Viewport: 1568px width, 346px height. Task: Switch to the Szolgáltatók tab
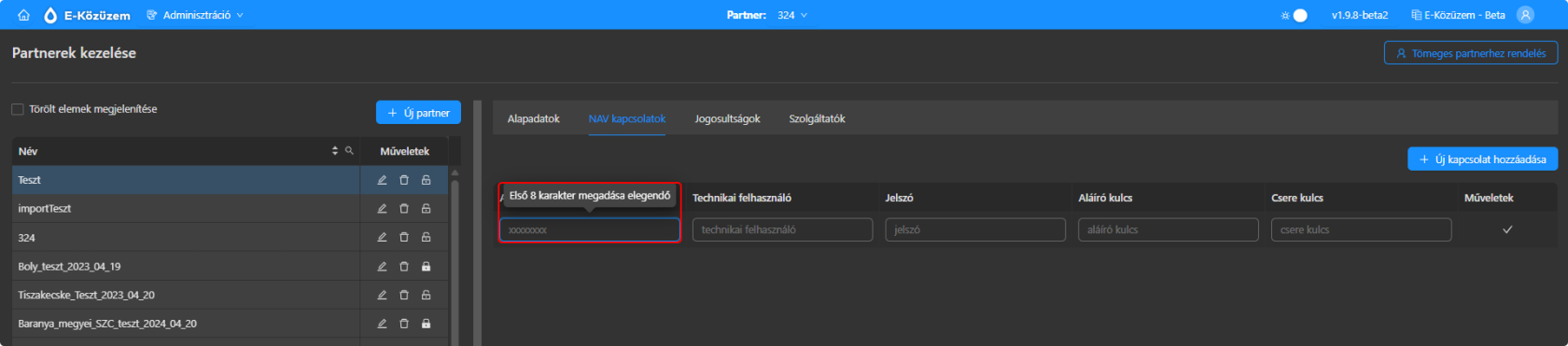817,118
